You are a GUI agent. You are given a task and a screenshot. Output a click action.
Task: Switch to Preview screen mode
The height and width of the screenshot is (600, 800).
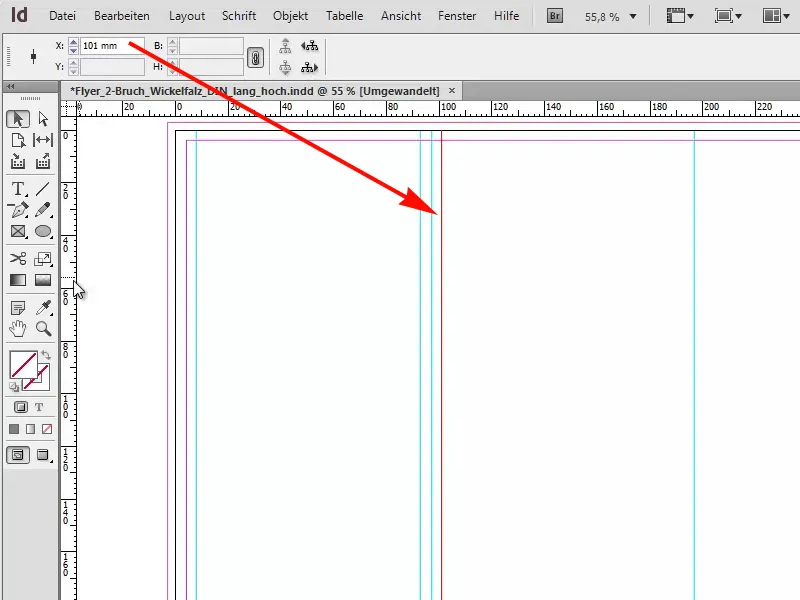pyautogui.click(x=43, y=455)
